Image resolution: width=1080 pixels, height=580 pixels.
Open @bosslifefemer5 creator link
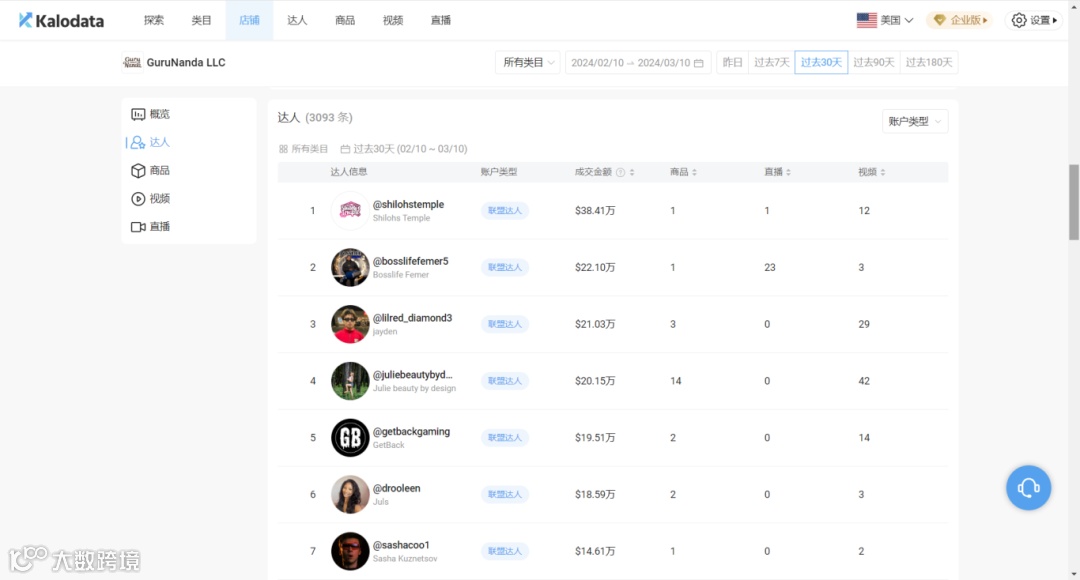tap(411, 262)
